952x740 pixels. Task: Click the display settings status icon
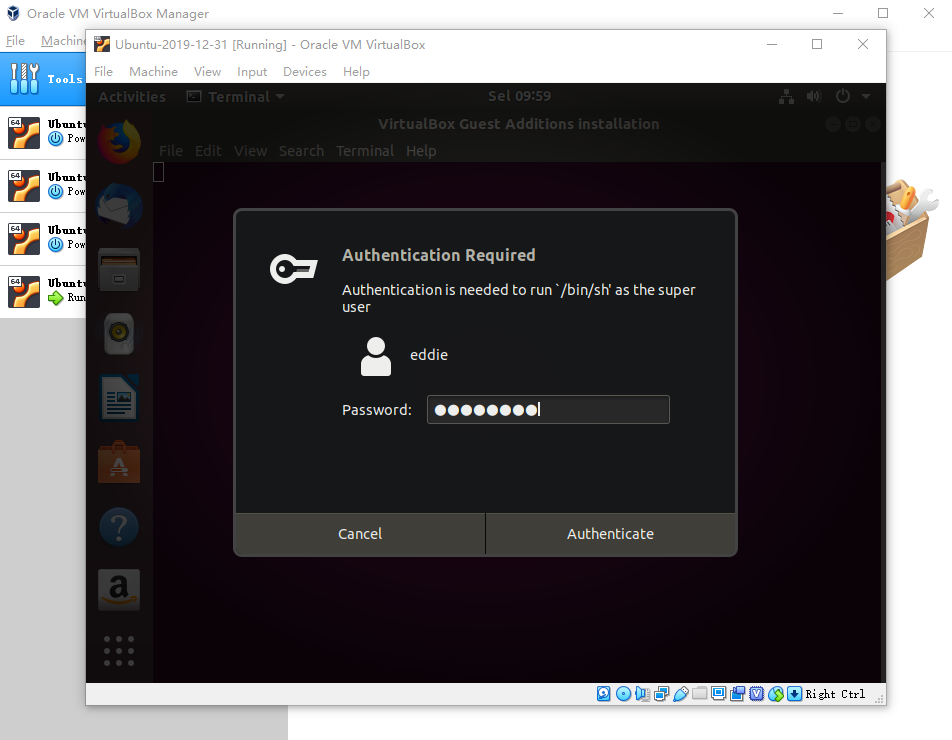pos(718,693)
